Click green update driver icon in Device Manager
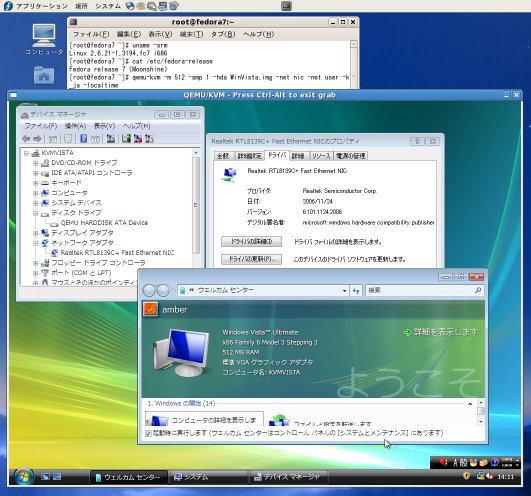The image size is (531, 496). point(126,138)
